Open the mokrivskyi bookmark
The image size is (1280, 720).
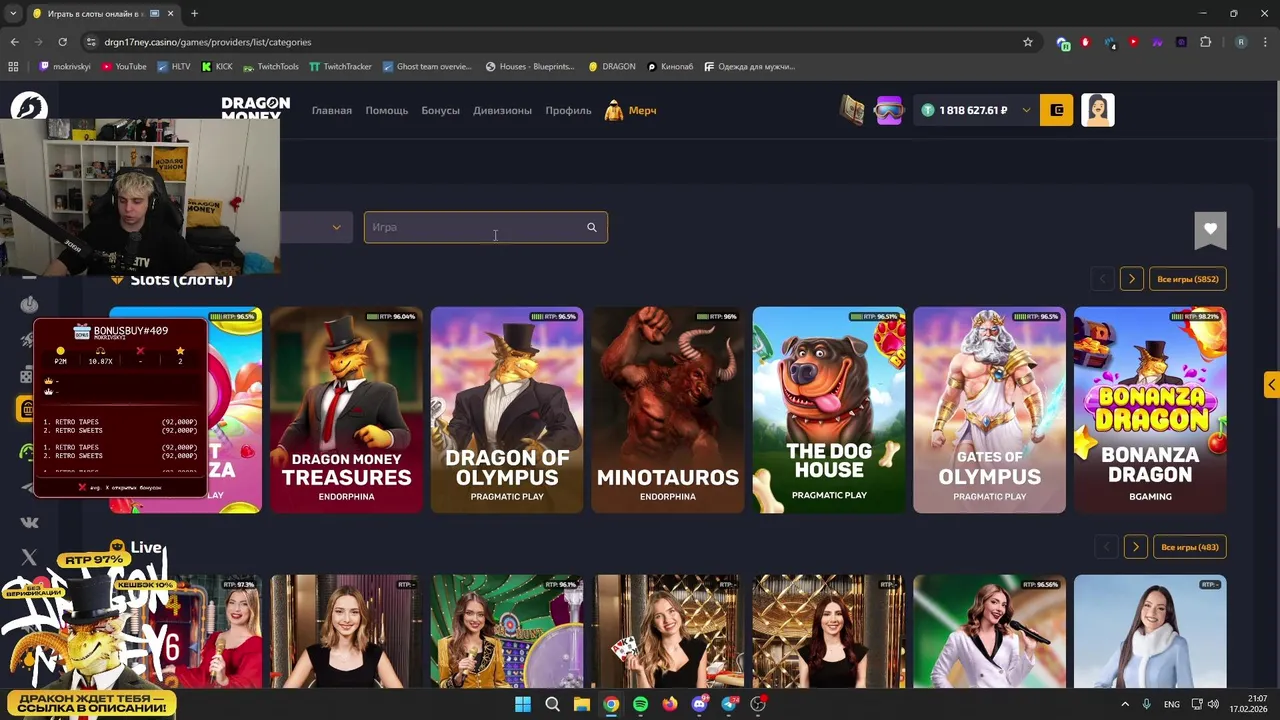[x=65, y=67]
